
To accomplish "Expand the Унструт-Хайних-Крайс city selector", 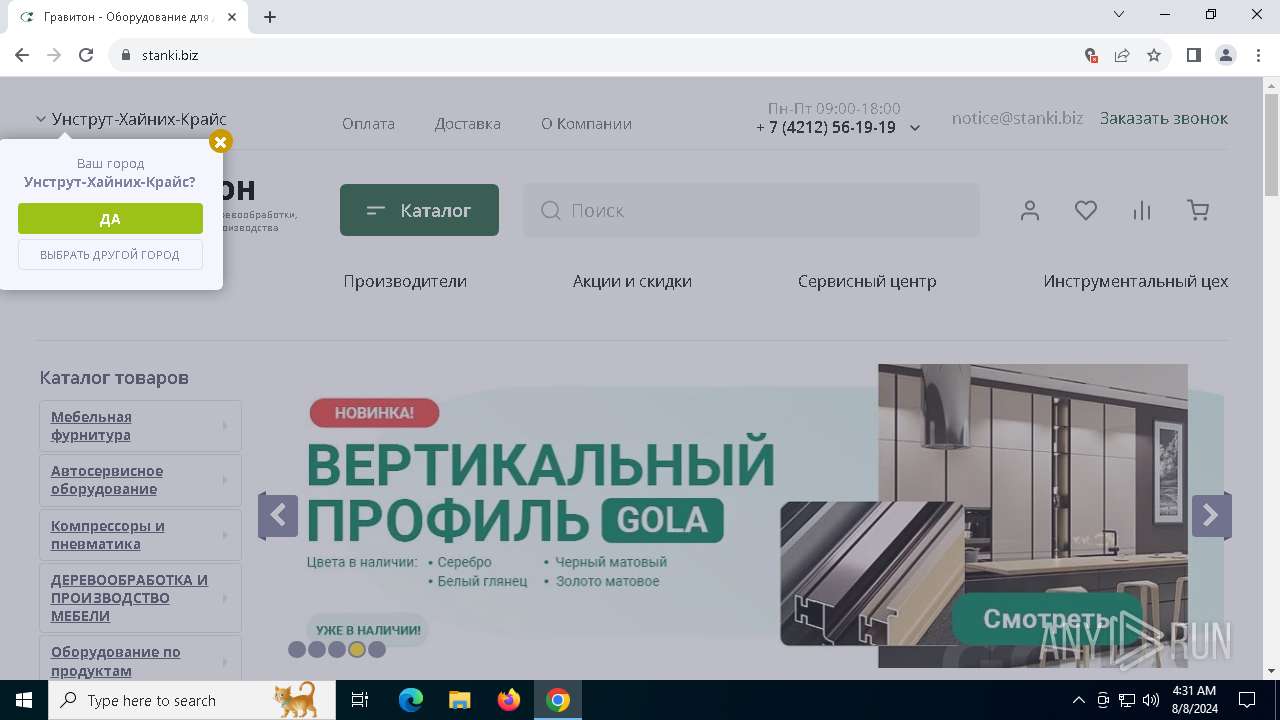I will click(131, 119).
